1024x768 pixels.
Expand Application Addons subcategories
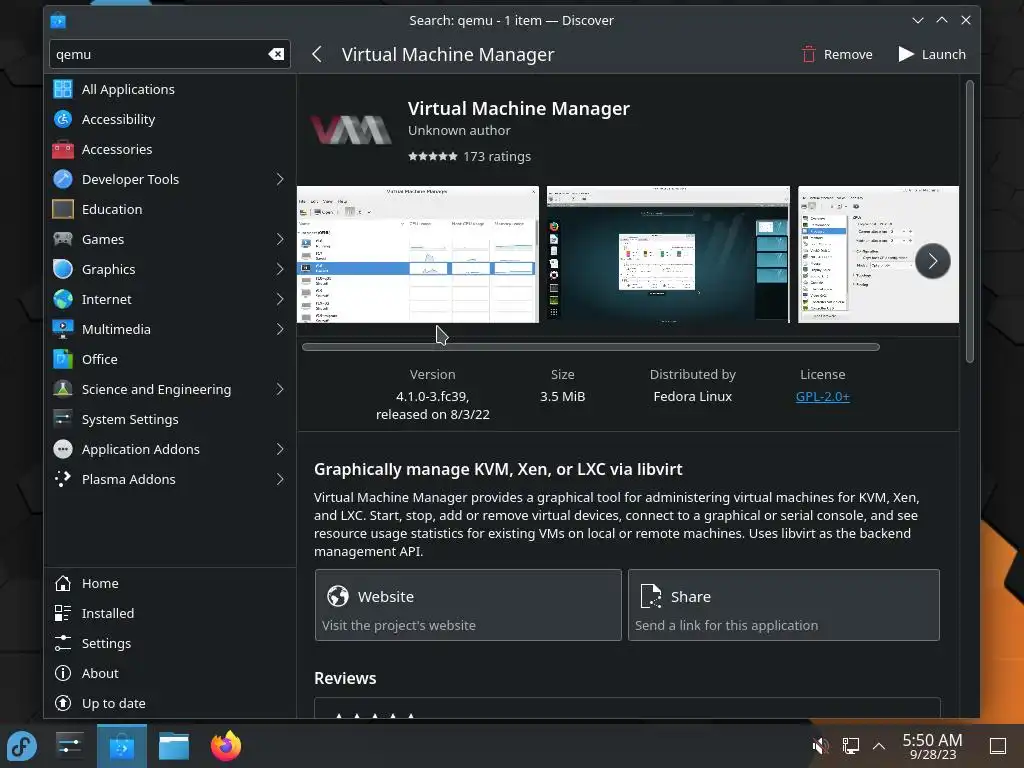(x=280, y=449)
